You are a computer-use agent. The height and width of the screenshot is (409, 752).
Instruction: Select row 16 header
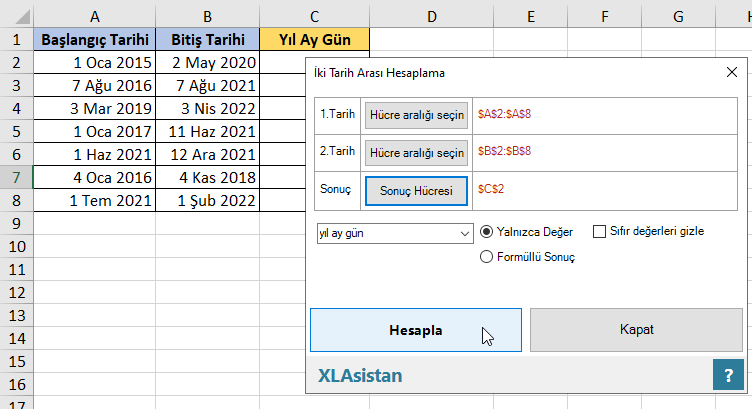(16, 385)
